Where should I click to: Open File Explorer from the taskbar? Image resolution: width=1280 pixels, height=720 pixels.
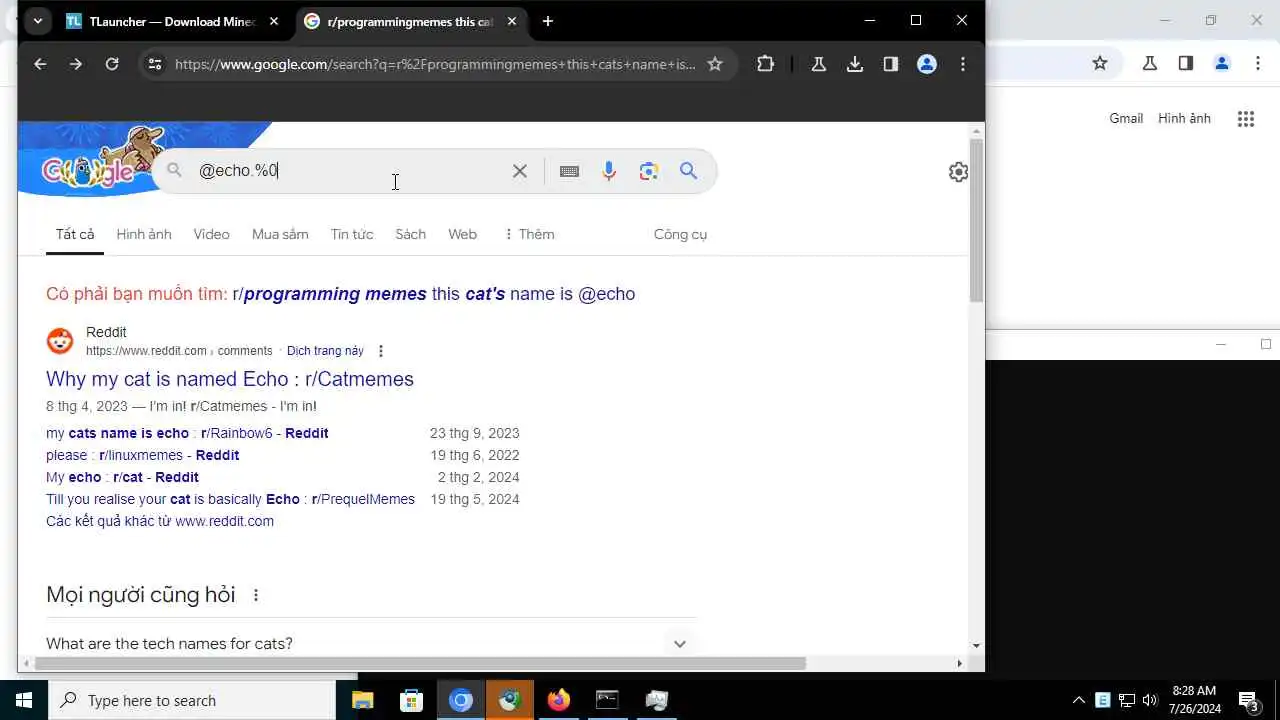(x=362, y=700)
